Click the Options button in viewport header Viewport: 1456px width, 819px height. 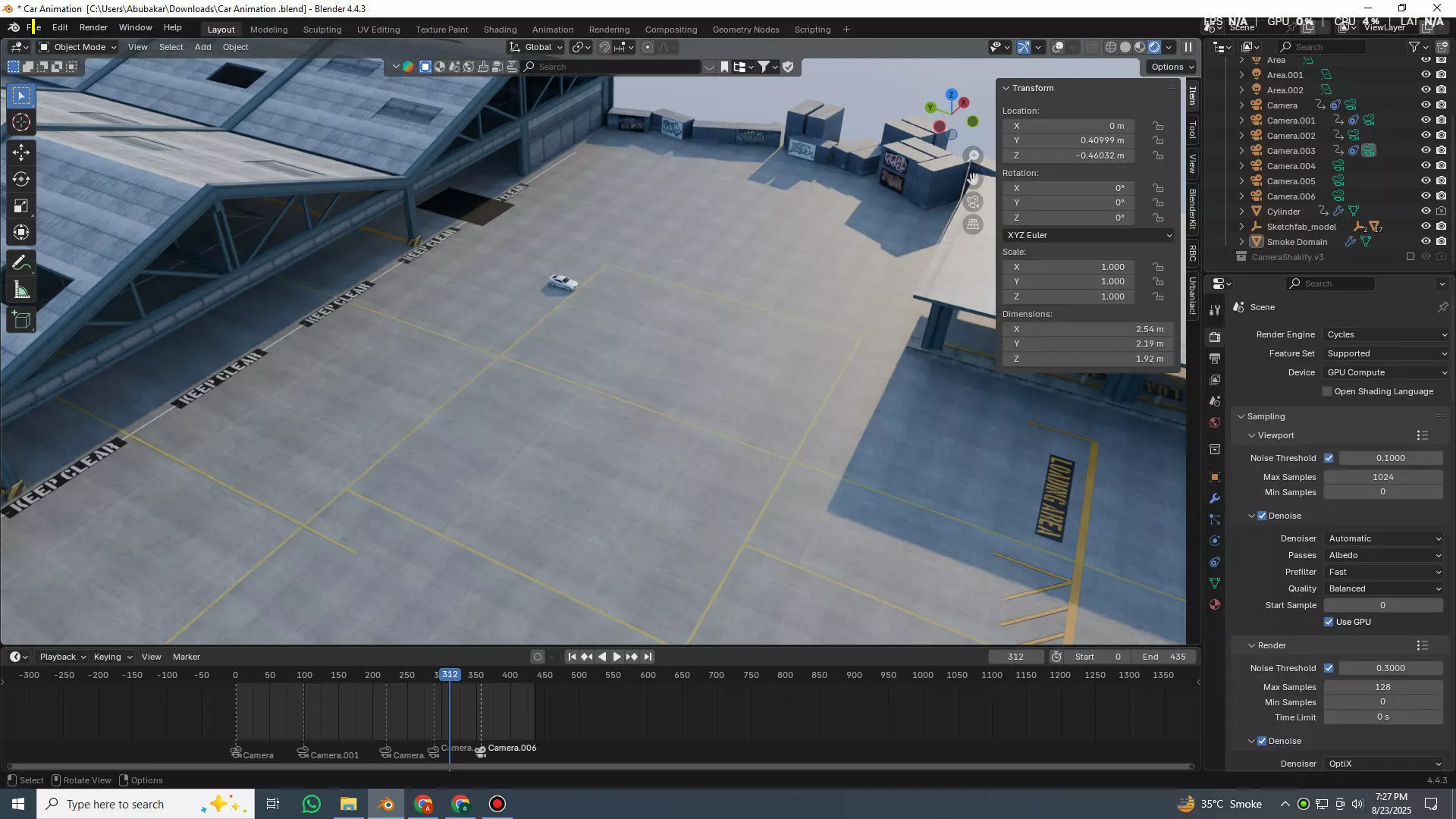pyautogui.click(x=1172, y=67)
